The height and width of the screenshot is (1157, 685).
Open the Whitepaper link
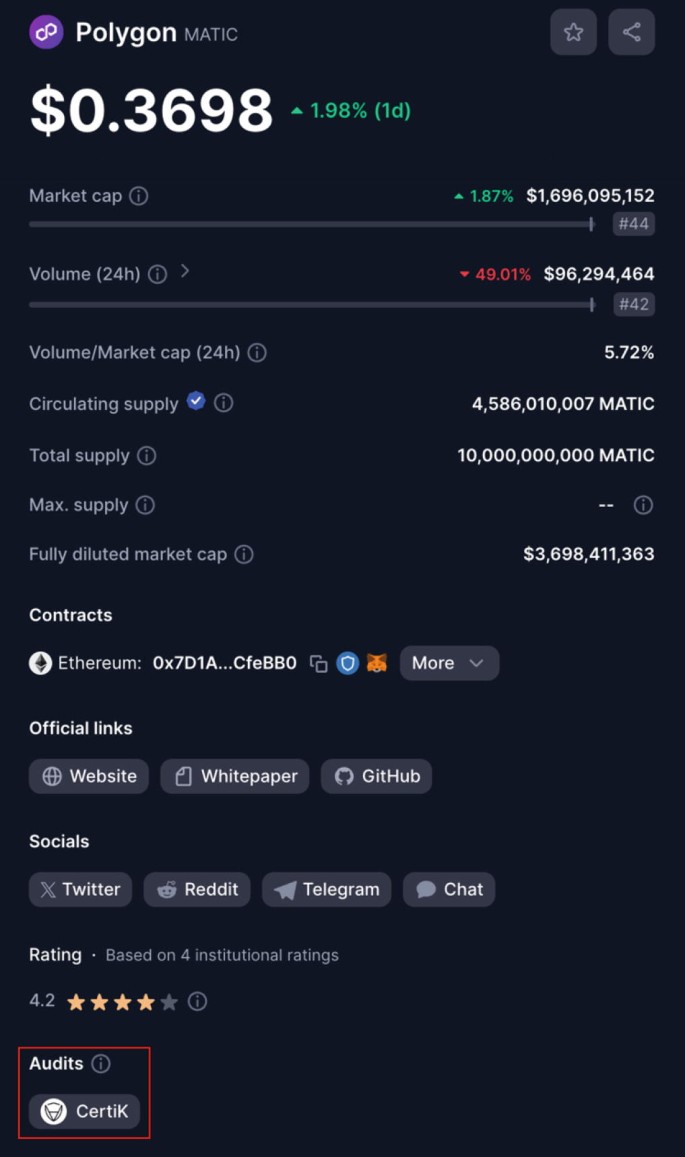[x=235, y=776]
